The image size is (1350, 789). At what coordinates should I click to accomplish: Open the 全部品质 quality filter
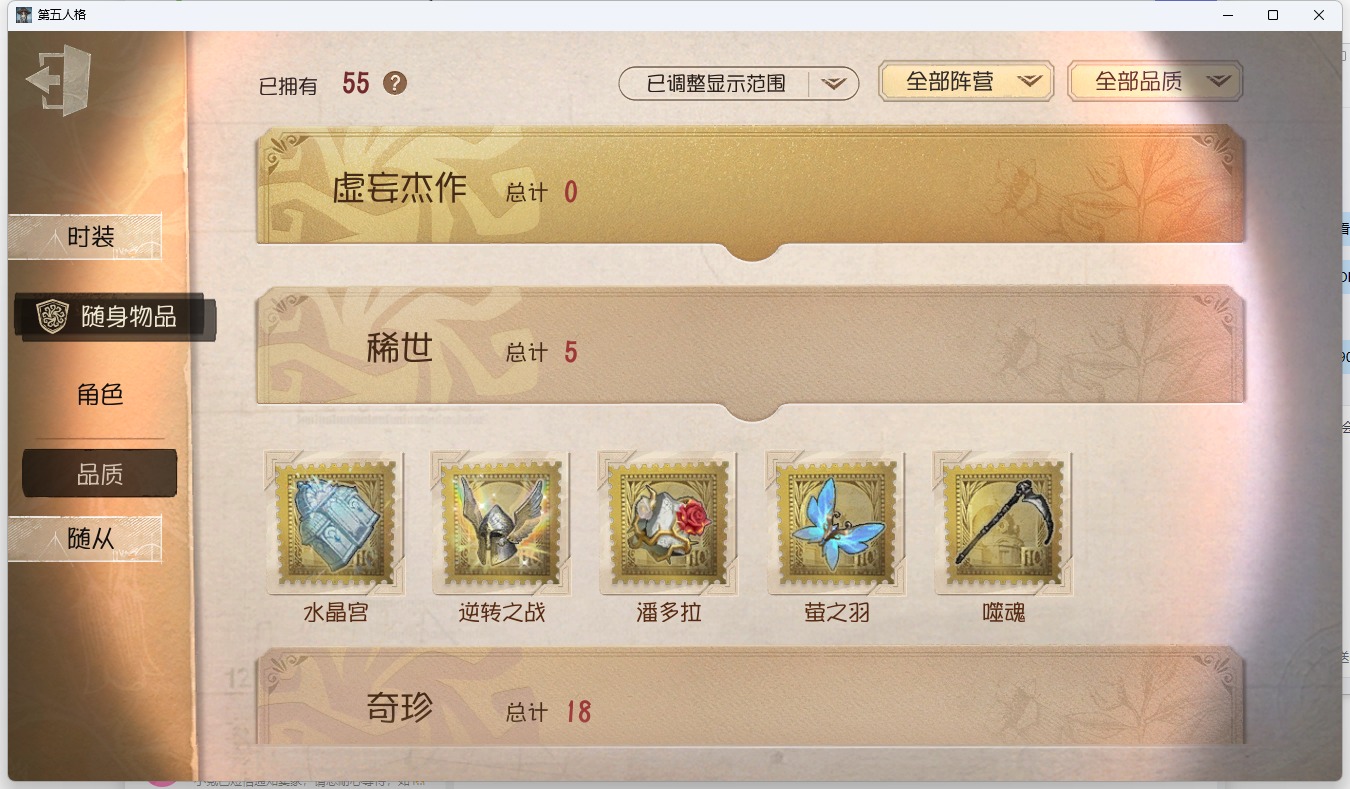pyautogui.click(x=1155, y=82)
